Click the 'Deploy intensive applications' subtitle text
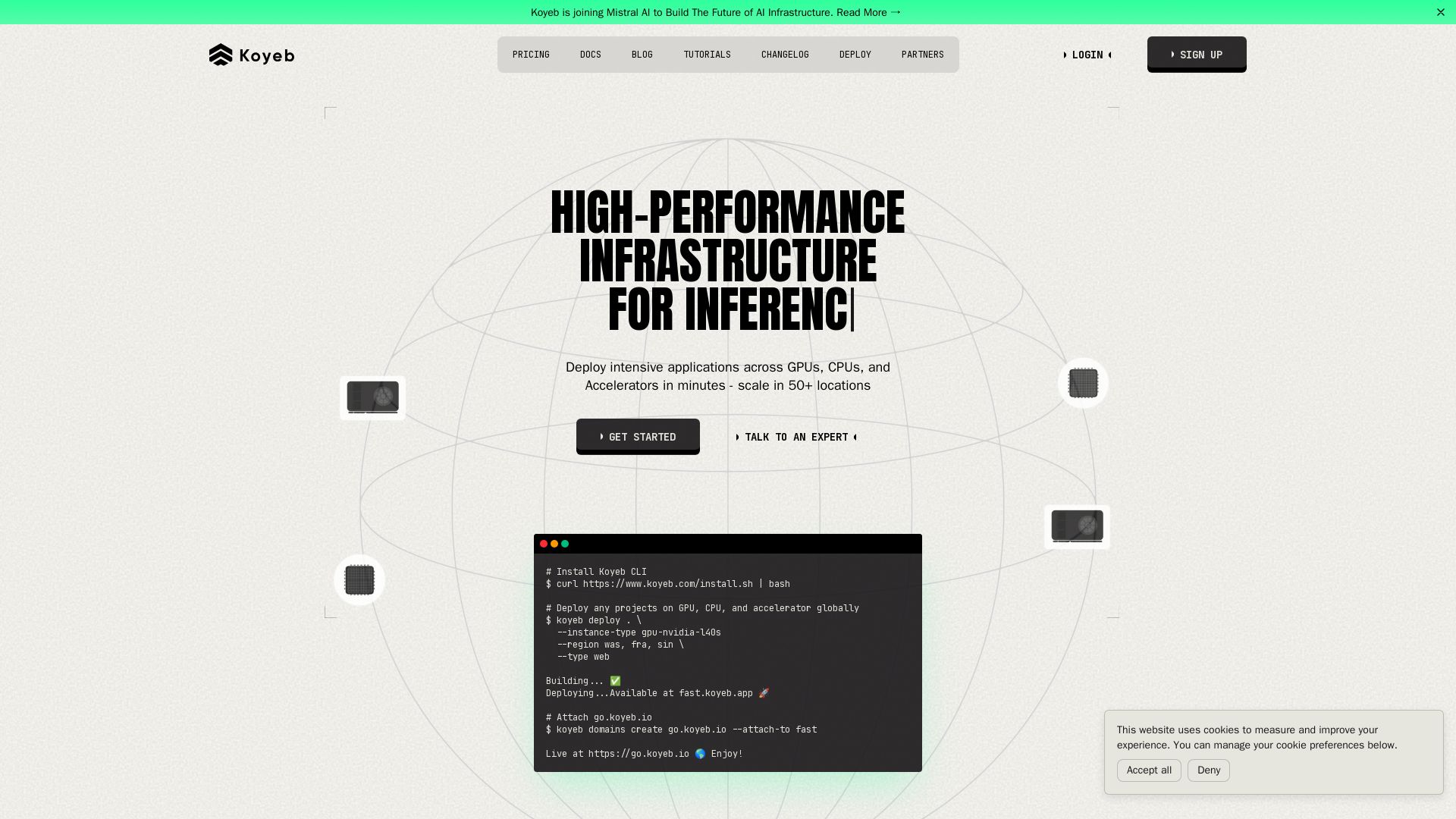This screenshot has height=819, width=1456. [x=728, y=376]
